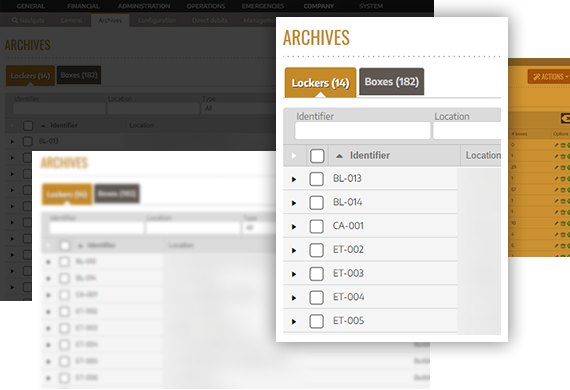Viewport: 570px width, 390px height.
Task: Tick the header select-all checkbox in the dark window
Action: tap(28, 126)
